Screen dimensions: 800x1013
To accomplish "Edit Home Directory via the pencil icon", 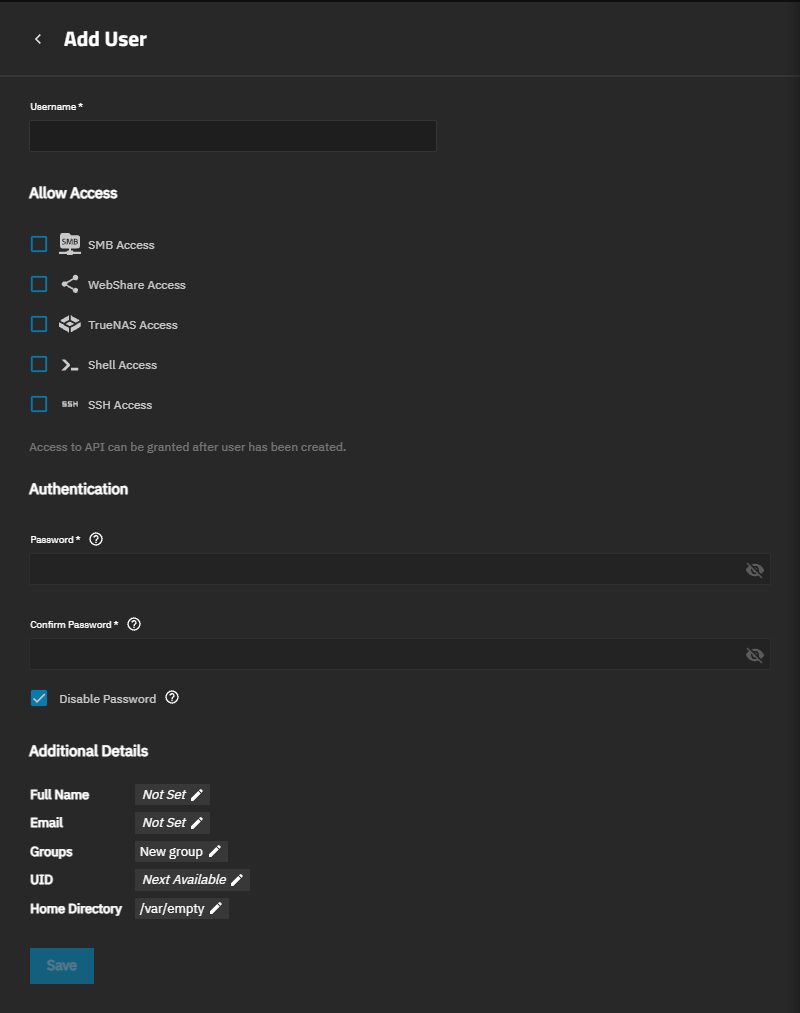I will (216, 908).
